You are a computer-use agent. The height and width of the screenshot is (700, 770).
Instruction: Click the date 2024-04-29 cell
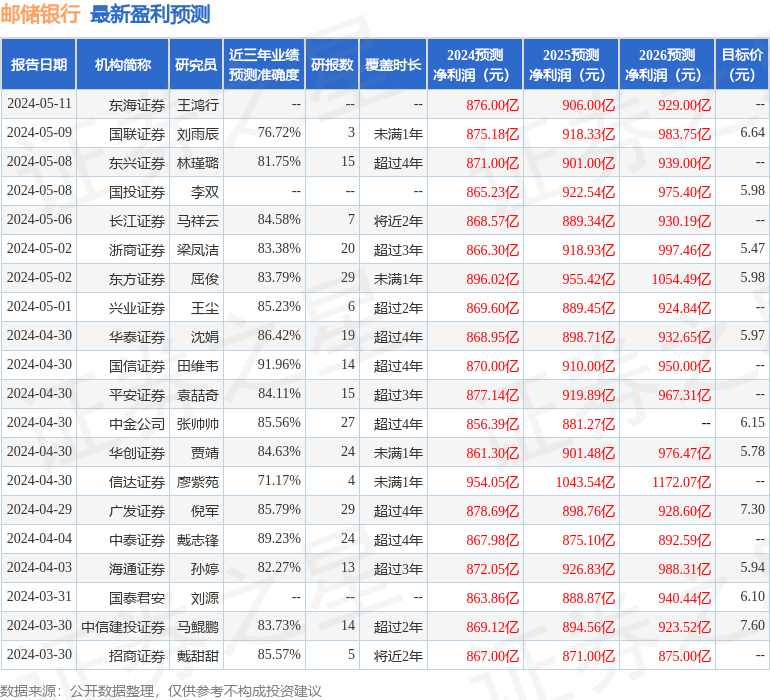(x=39, y=509)
